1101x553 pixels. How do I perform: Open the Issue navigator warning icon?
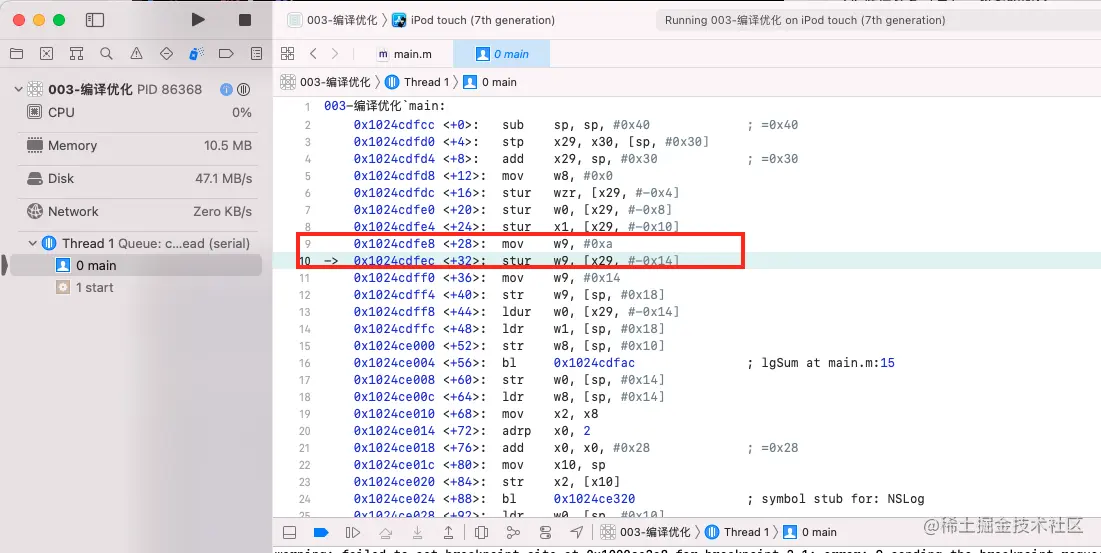[136, 53]
